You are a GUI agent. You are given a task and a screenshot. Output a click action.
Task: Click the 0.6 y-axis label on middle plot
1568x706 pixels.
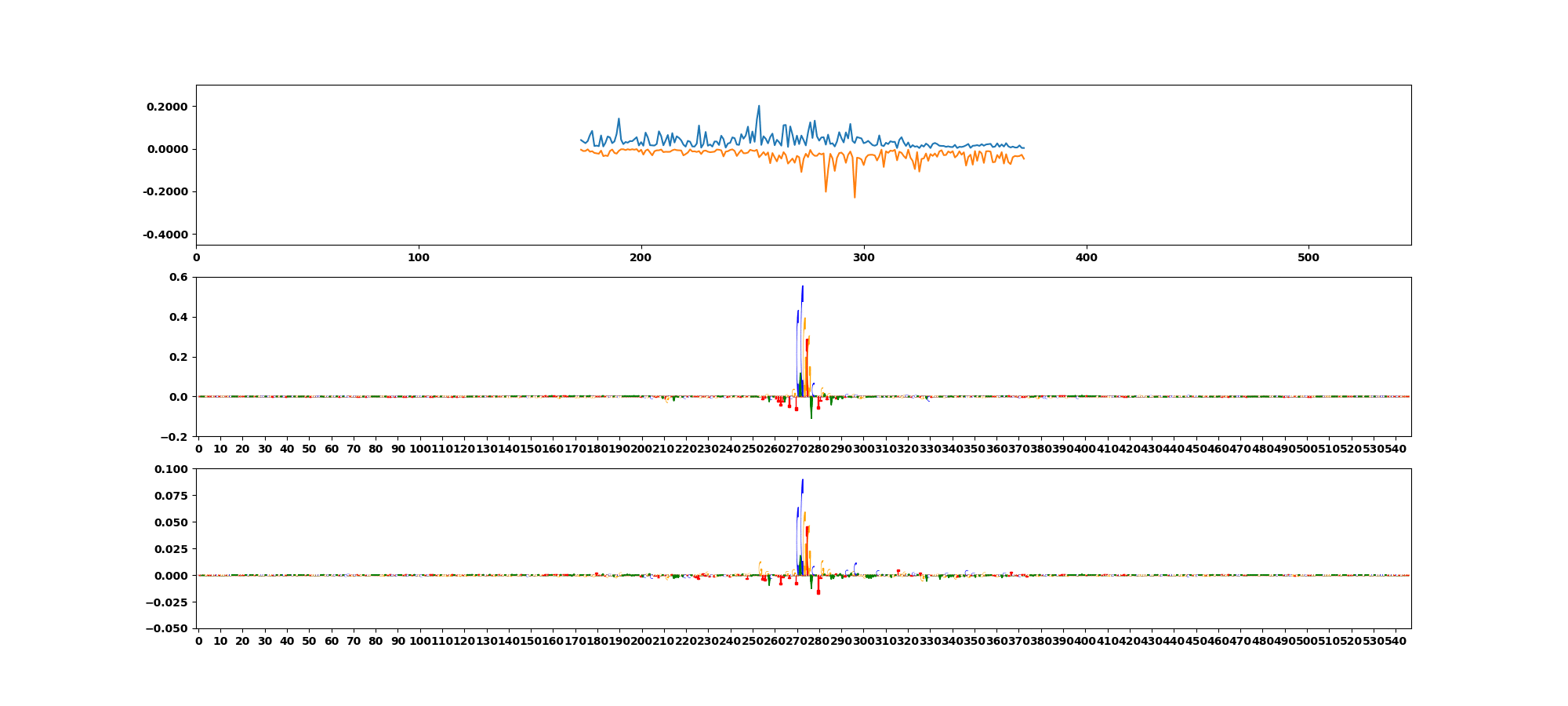coord(179,278)
